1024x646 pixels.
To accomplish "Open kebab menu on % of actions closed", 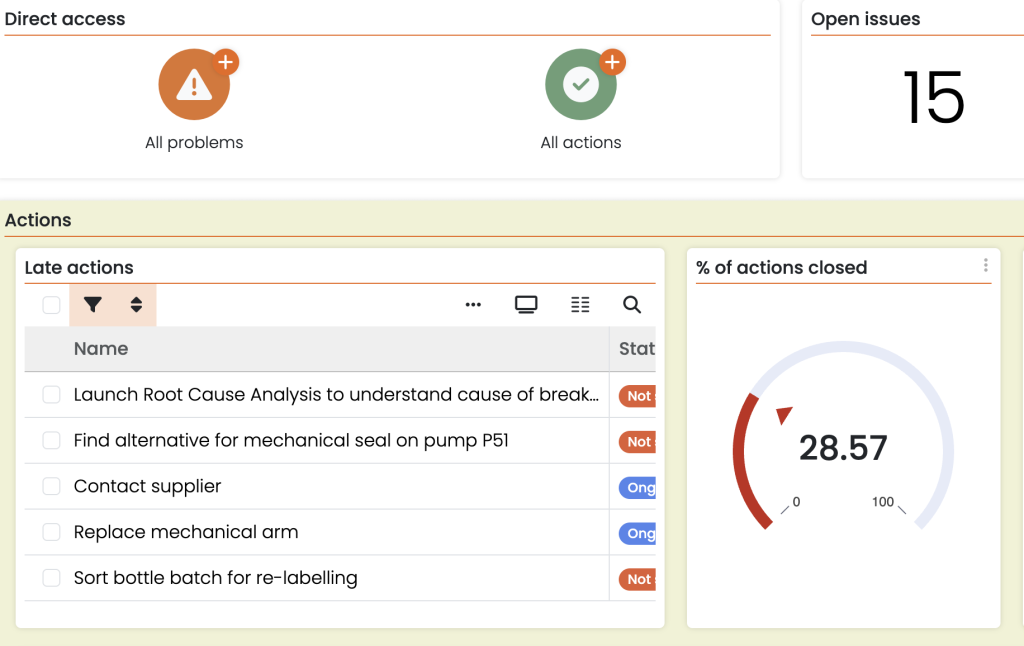I will 985,266.
